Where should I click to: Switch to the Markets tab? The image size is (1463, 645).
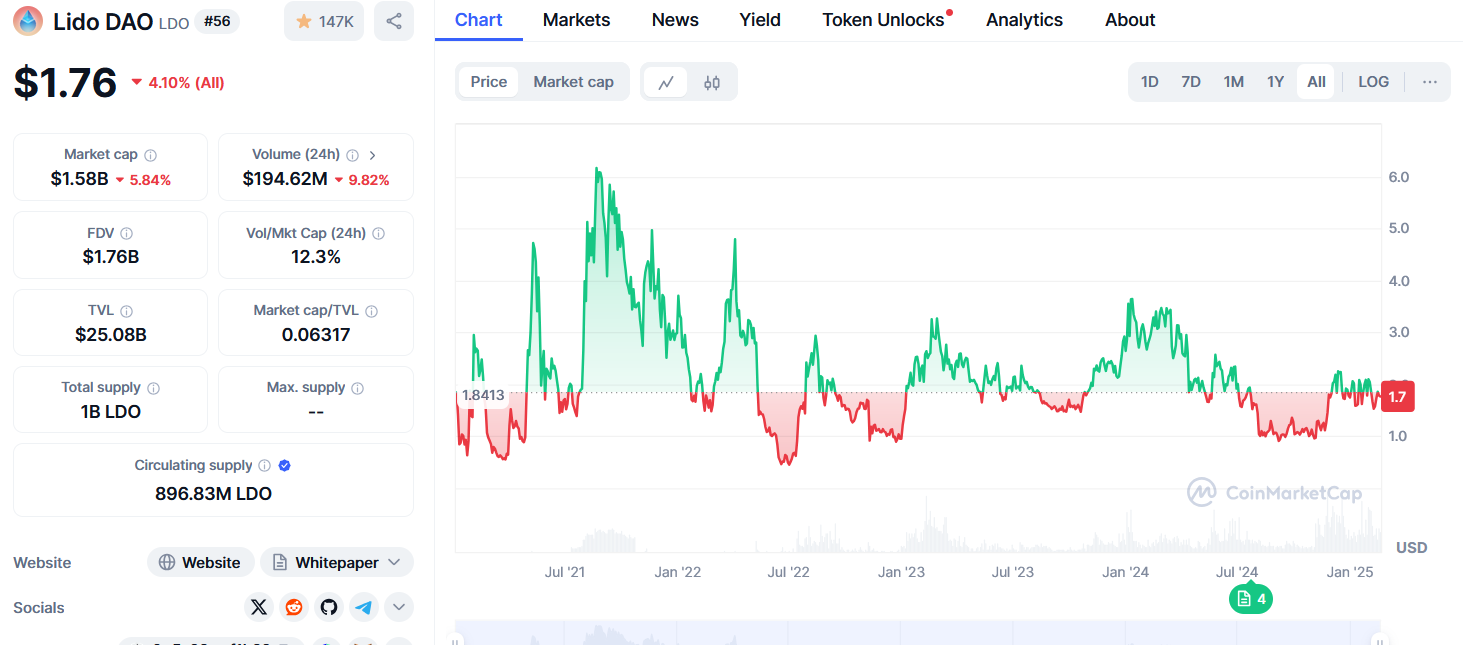(576, 20)
